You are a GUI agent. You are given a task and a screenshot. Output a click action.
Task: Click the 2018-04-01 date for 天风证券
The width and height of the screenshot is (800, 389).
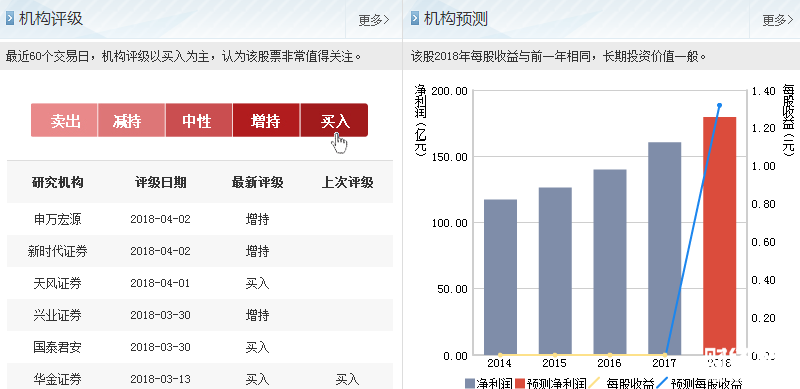tap(160, 283)
